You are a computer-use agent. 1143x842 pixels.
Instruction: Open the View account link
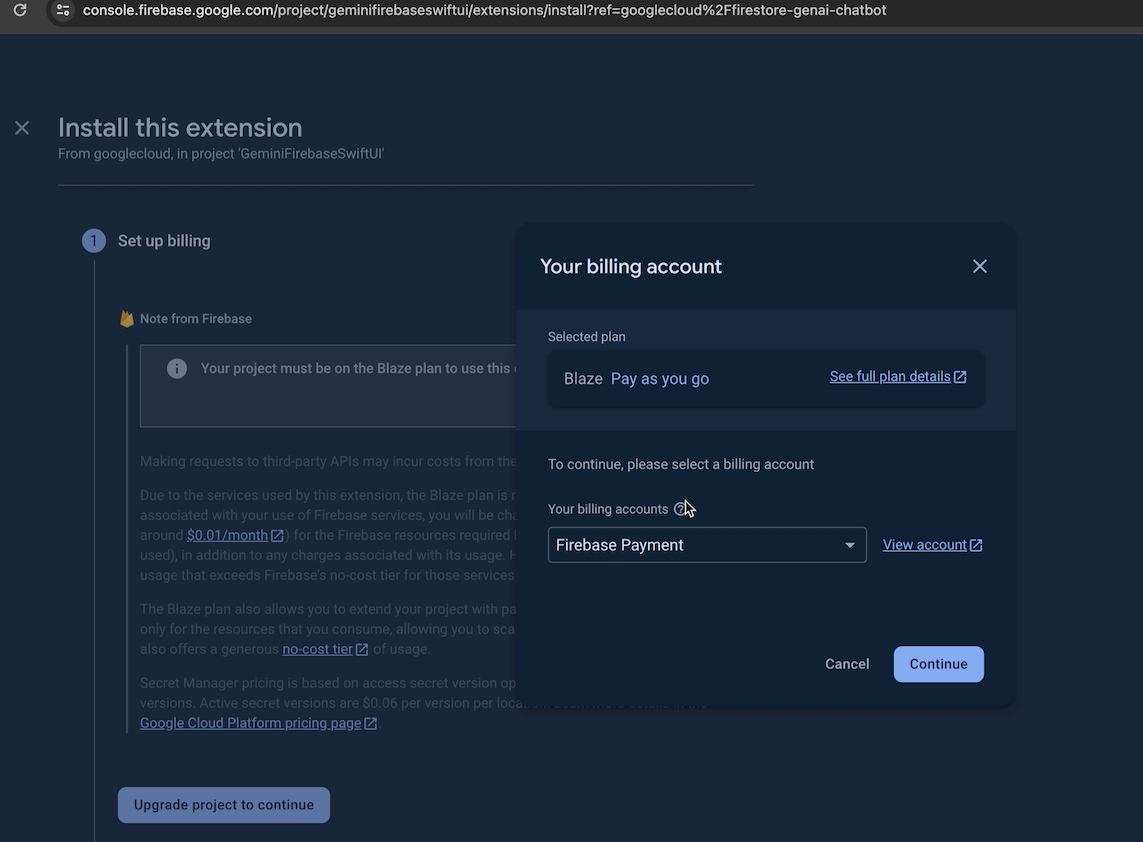click(x=924, y=545)
